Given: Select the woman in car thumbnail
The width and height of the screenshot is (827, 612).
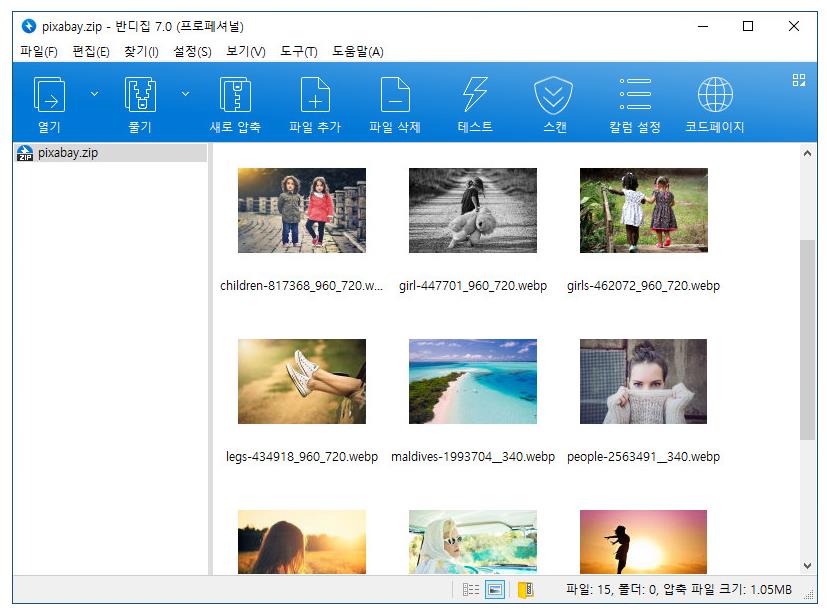Looking at the screenshot, I should (x=473, y=542).
